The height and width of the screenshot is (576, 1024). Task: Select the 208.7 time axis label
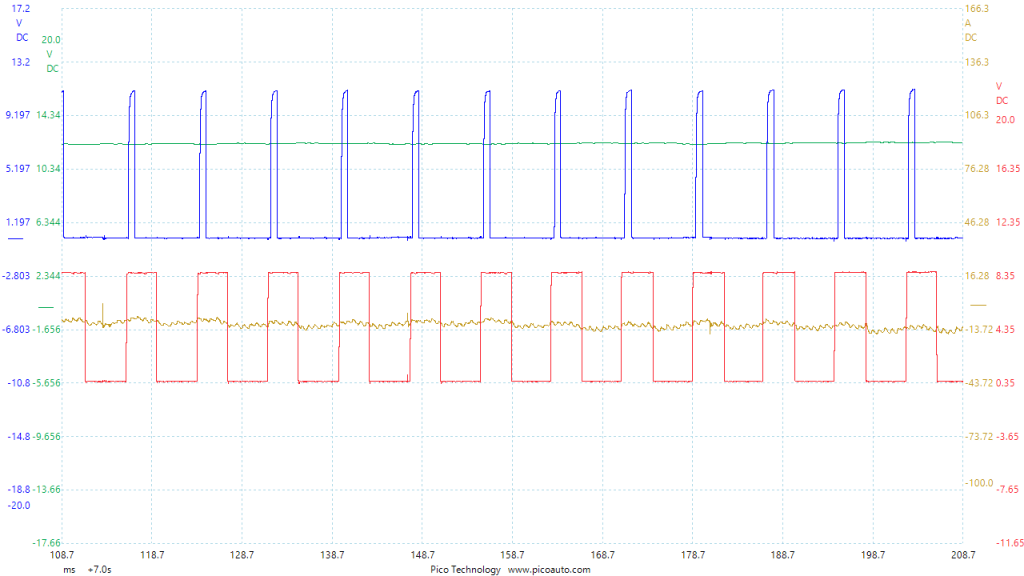[x=961, y=553]
